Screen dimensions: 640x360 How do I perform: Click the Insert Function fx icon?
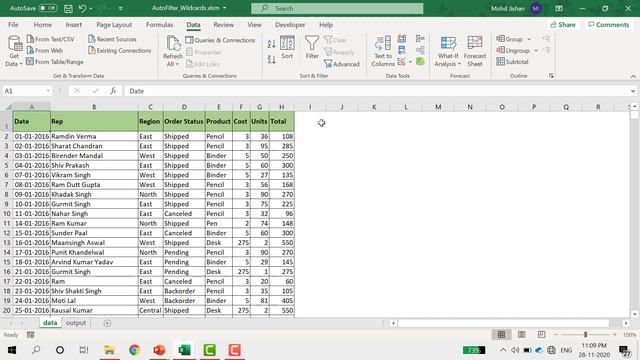[113, 91]
